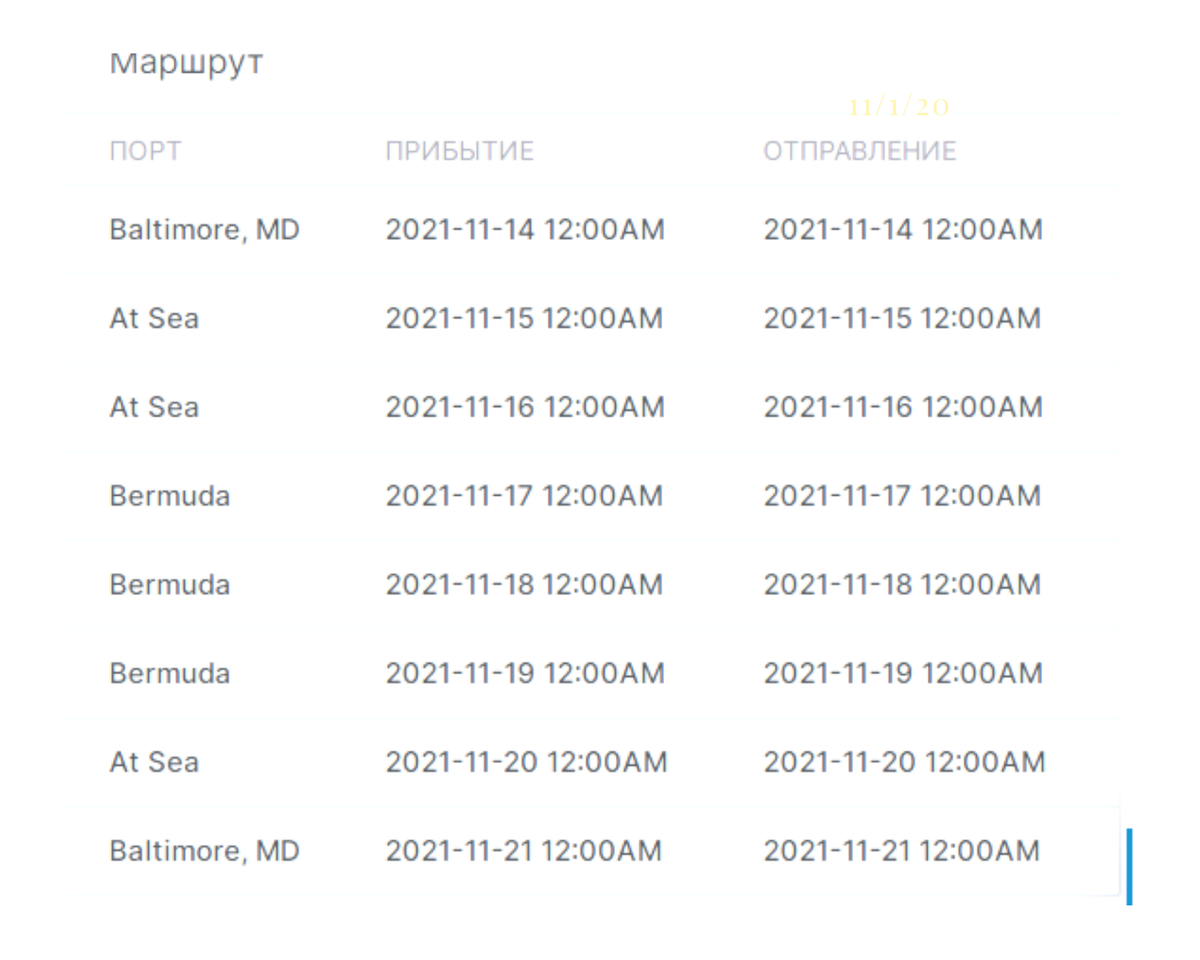Click the Маршрут heading

pyautogui.click(x=186, y=63)
